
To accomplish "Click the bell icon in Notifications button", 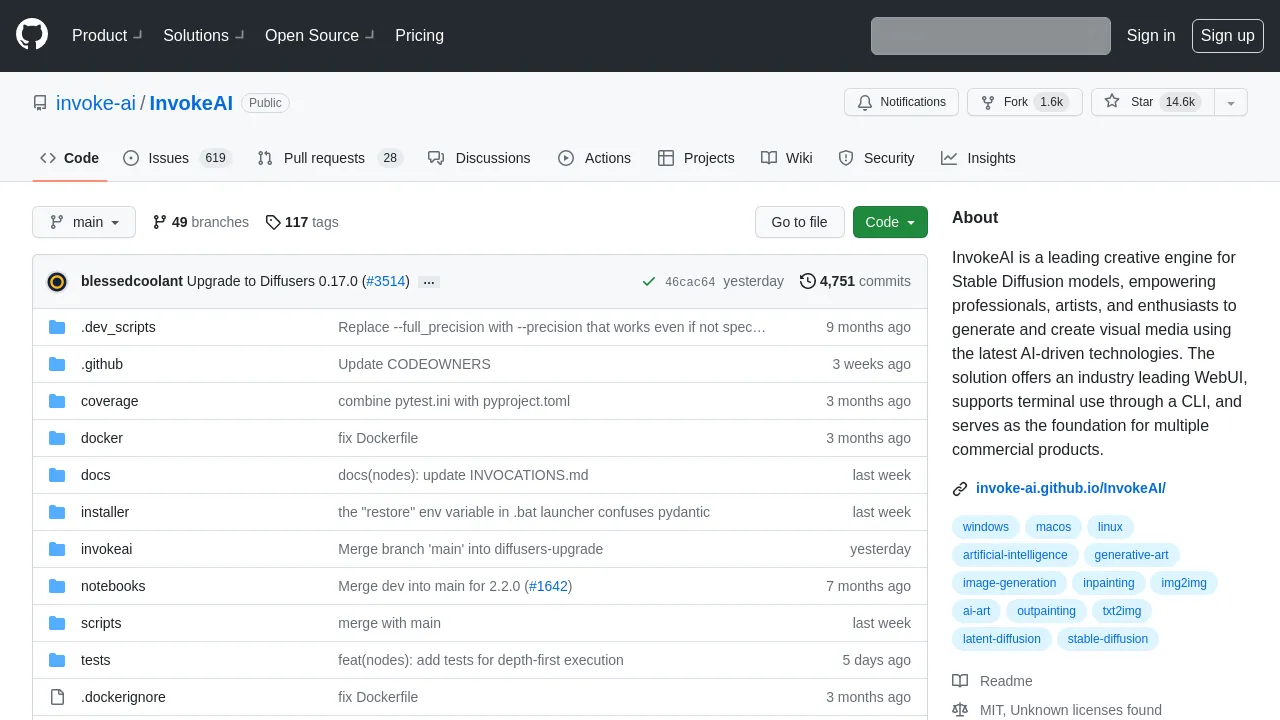I will point(865,102).
